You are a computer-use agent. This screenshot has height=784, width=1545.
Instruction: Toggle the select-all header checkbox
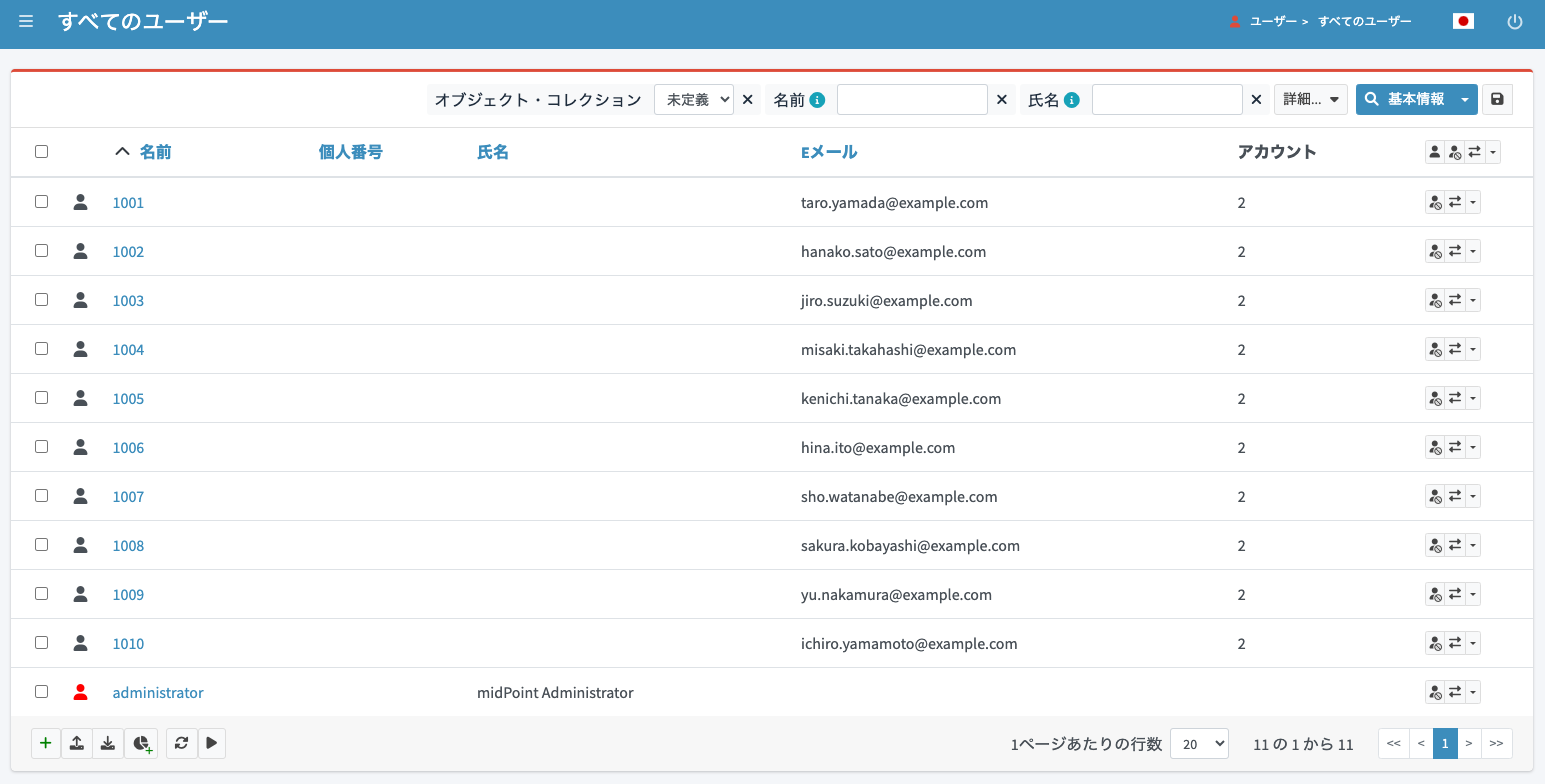click(x=41, y=152)
